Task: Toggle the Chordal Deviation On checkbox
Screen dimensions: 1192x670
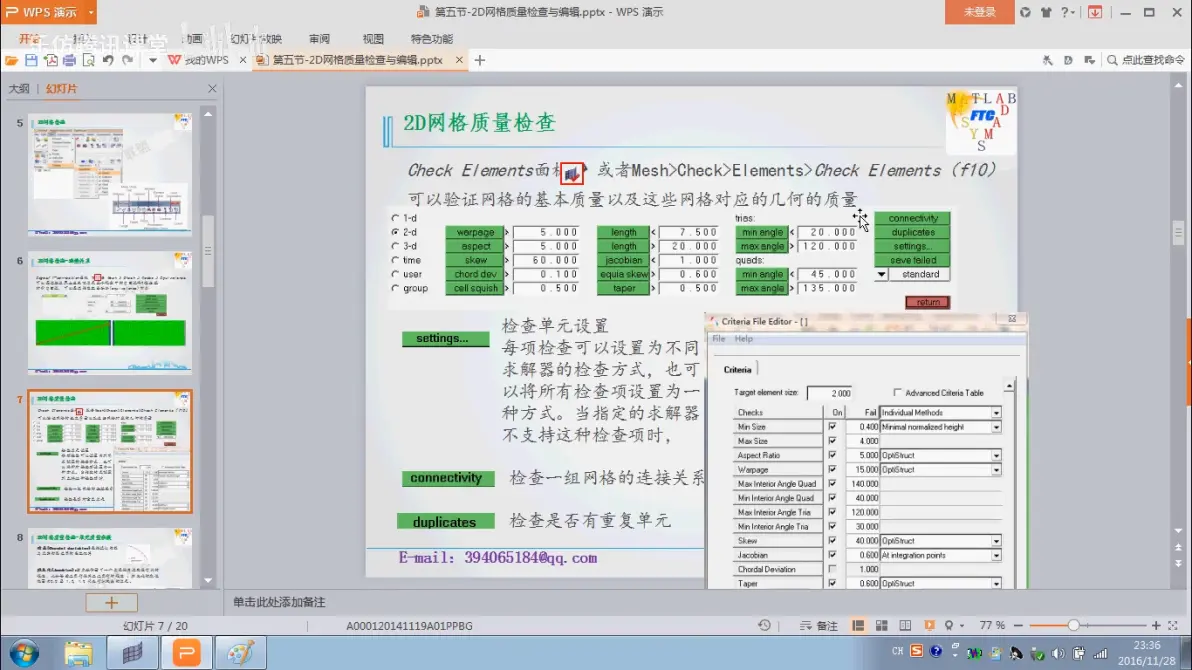Action: point(832,569)
